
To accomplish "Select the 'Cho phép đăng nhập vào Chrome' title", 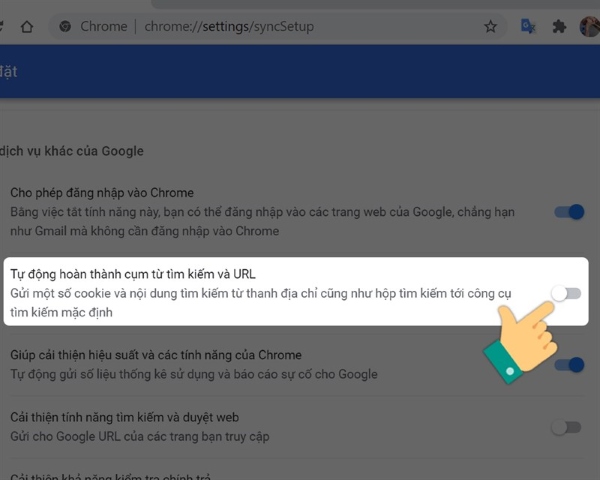I will tap(102, 192).
